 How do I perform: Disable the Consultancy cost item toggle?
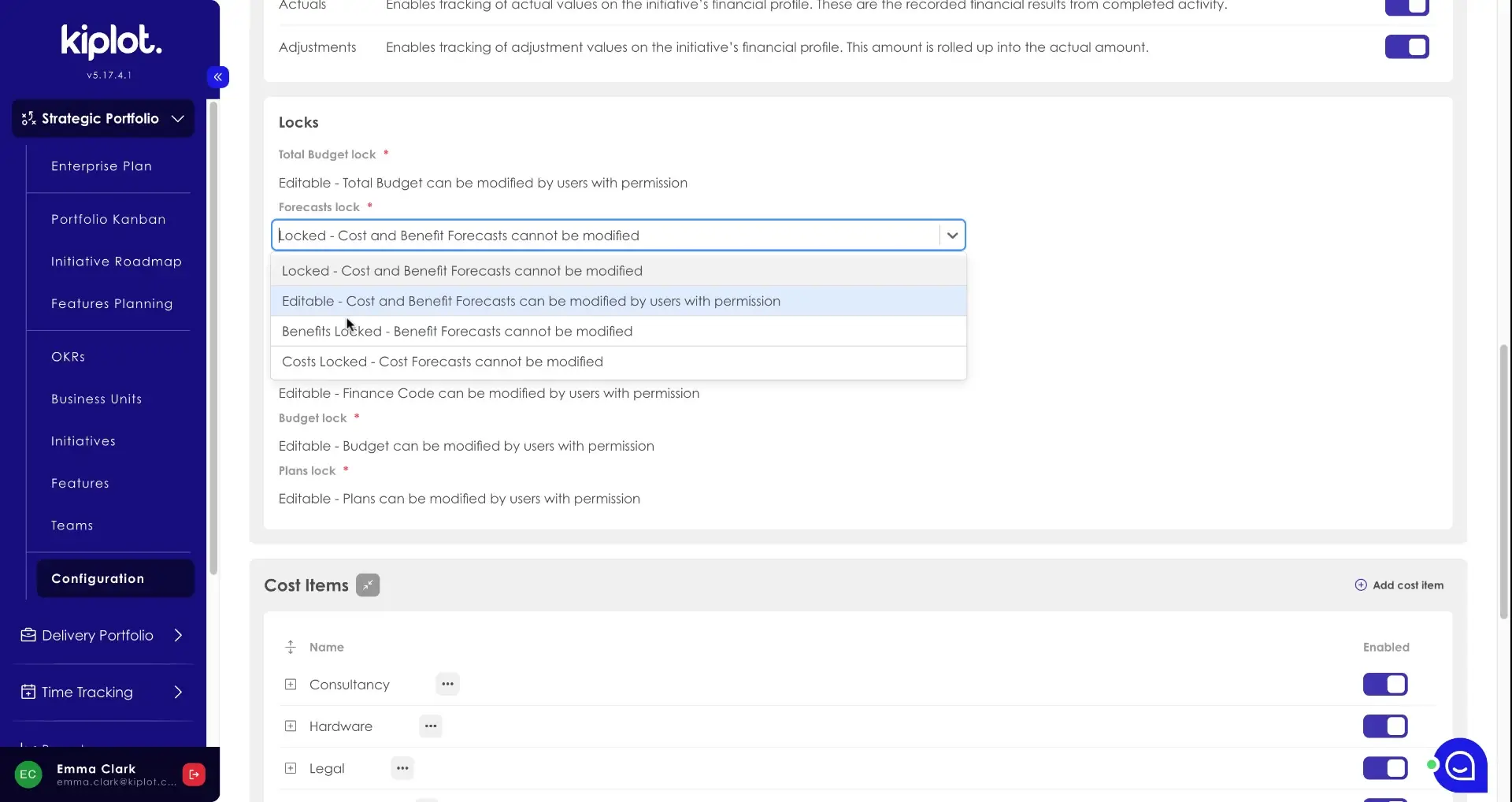(x=1384, y=685)
